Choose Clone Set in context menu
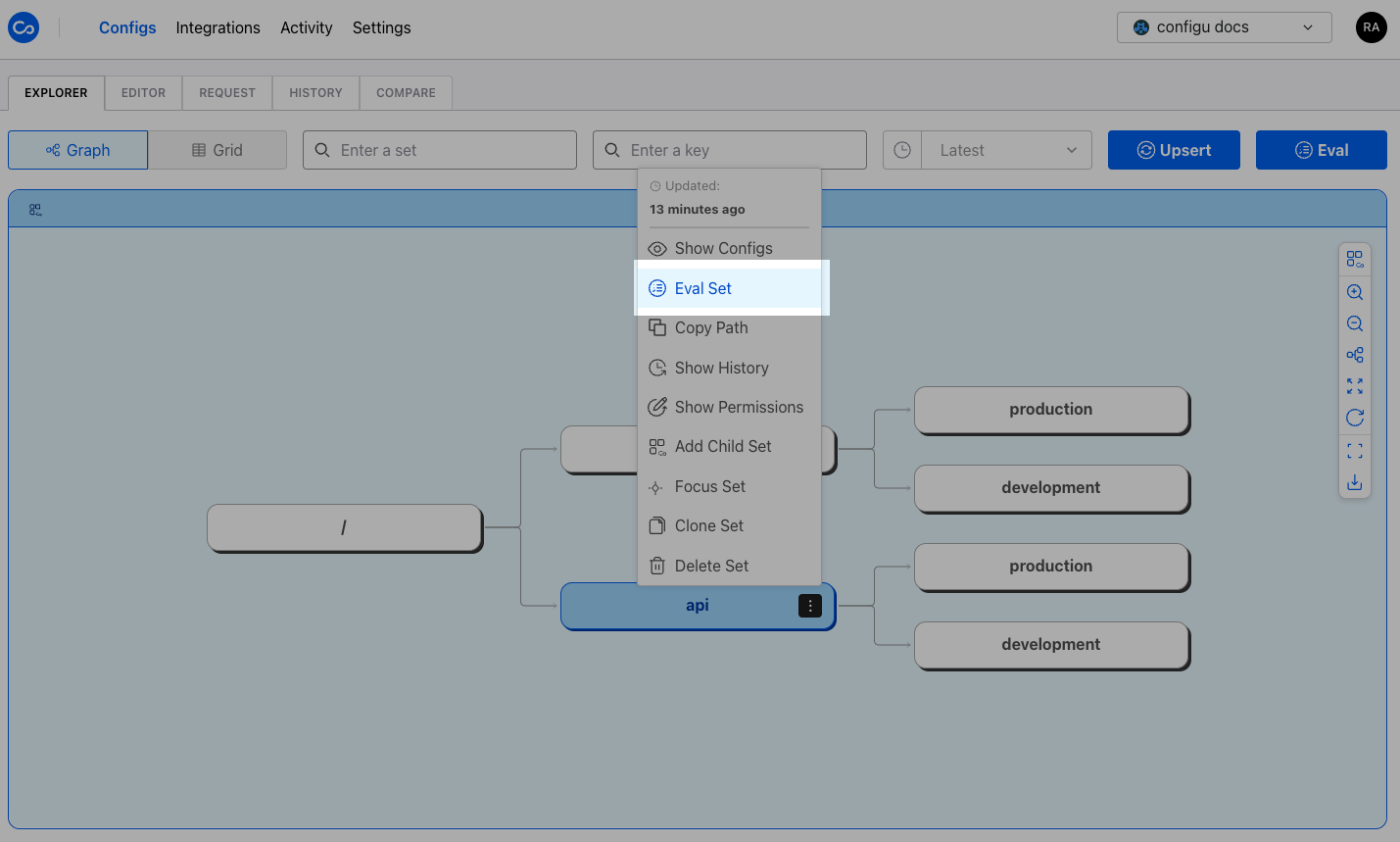Image resolution: width=1400 pixels, height=842 pixels. 729,525
